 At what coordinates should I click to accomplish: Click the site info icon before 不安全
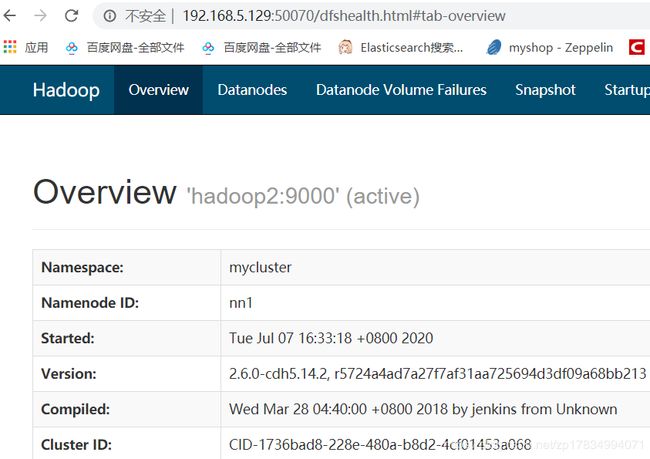(x=109, y=16)
